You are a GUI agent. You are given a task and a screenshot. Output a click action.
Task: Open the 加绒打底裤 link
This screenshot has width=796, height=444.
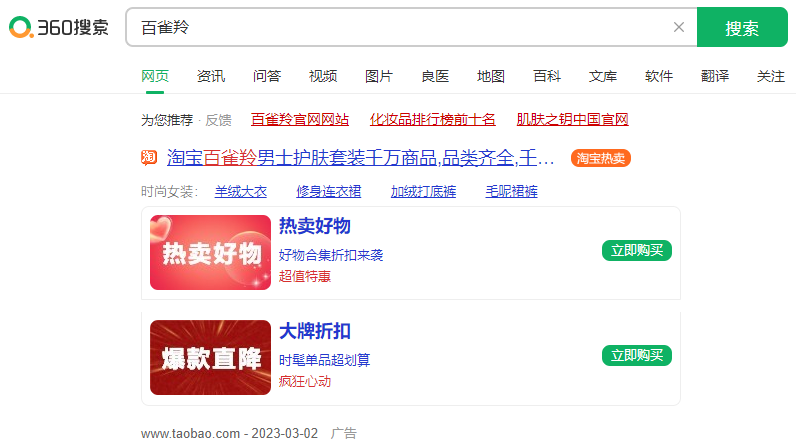coord(423,192)
